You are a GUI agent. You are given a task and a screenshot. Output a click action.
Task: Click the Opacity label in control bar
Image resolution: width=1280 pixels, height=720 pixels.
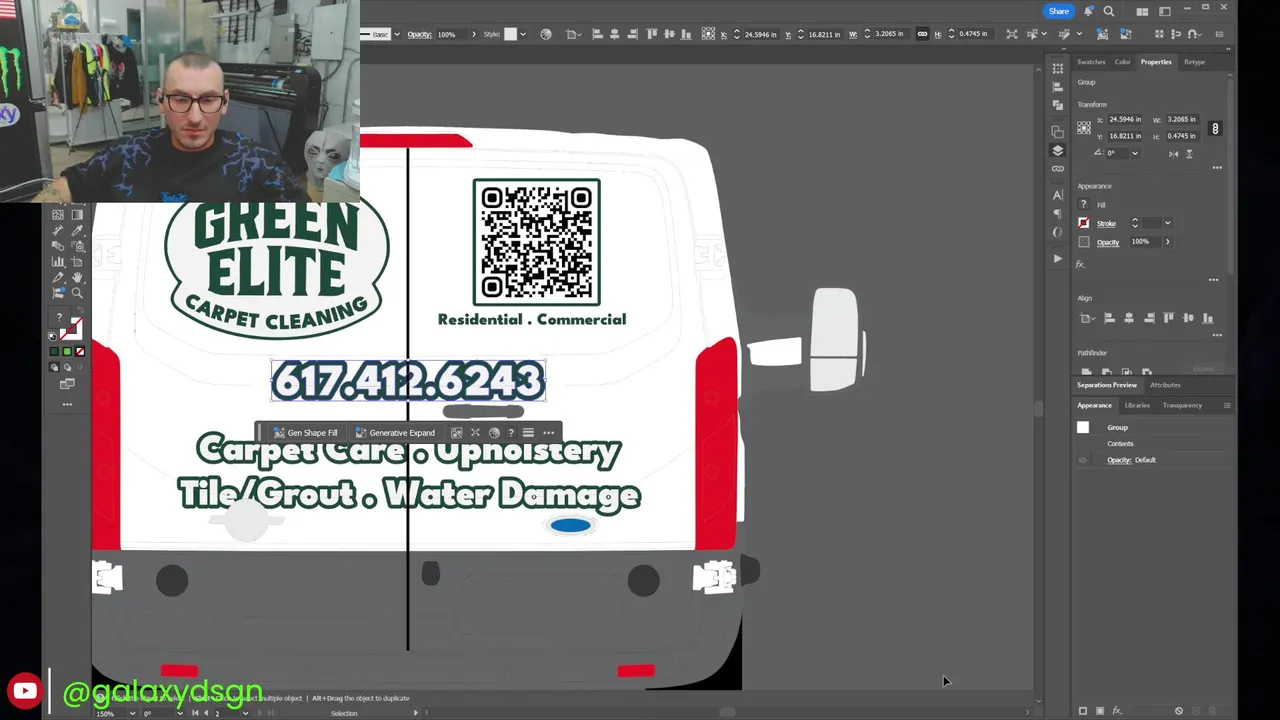click(420, 34)
